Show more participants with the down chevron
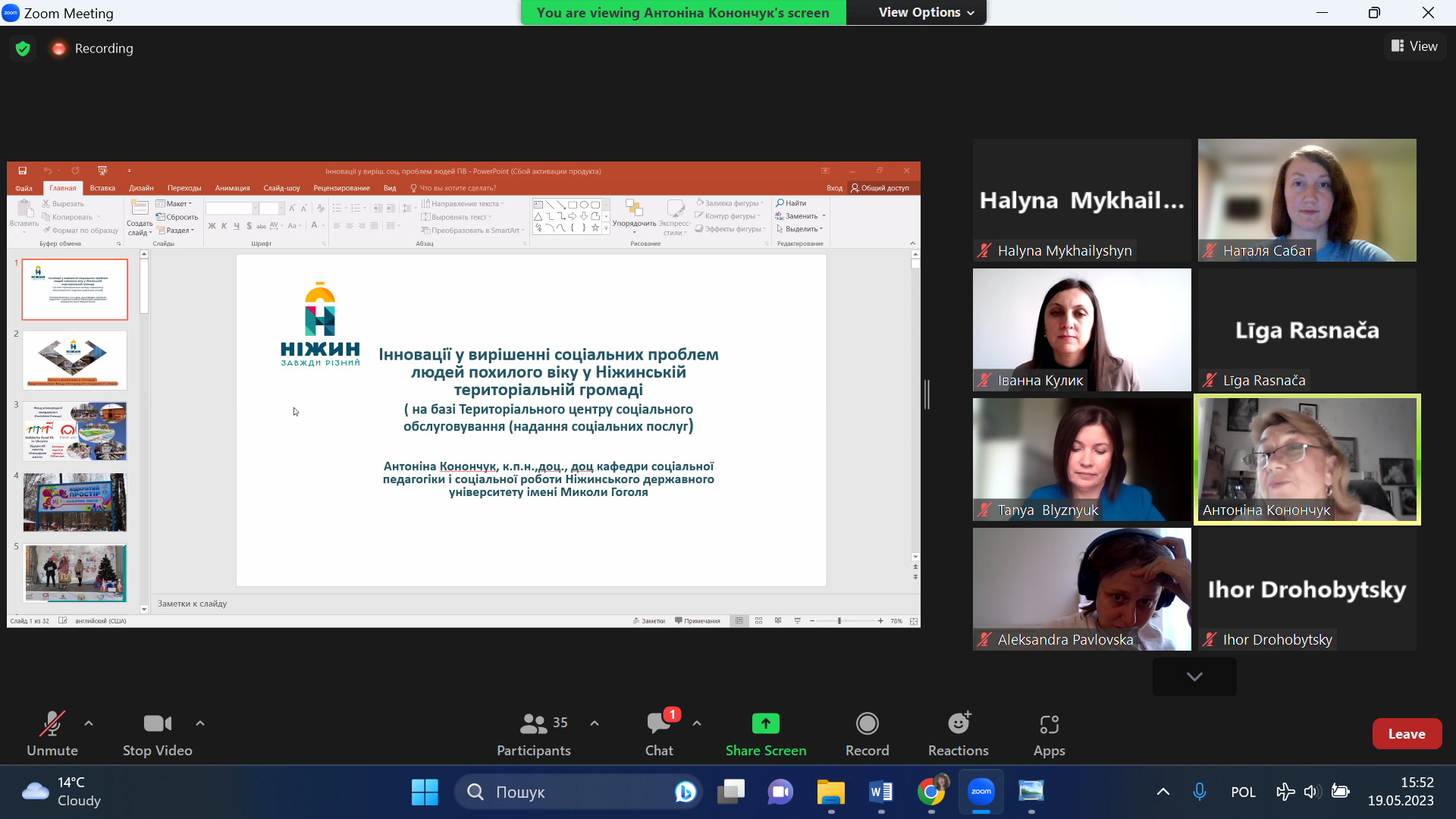1456x819 pixels. coord(1194,676)
